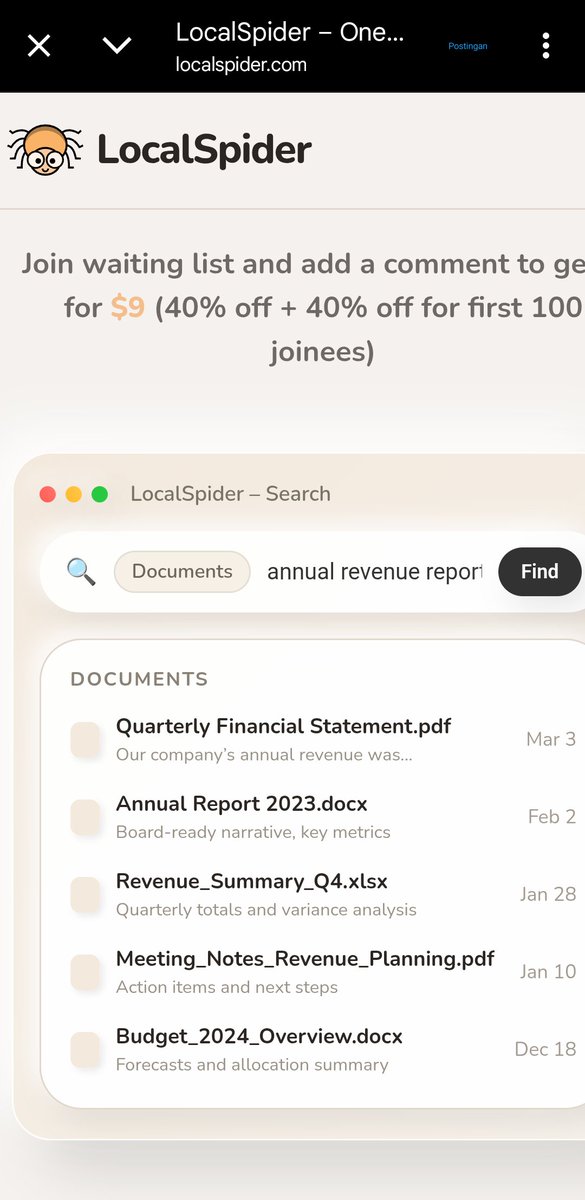Click the Feb 2 date

tap(552, 817)
